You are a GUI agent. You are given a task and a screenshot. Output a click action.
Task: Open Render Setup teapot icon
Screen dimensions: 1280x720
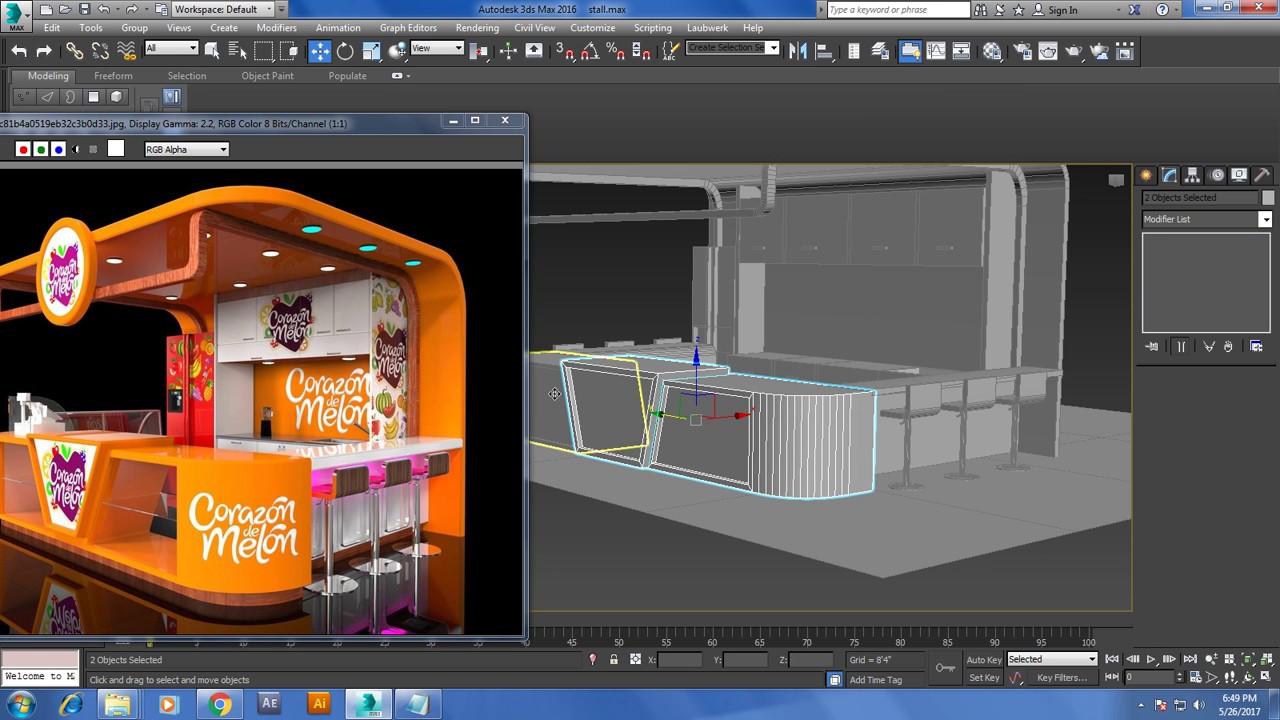pyautogui.click(x=1022, y=51)
